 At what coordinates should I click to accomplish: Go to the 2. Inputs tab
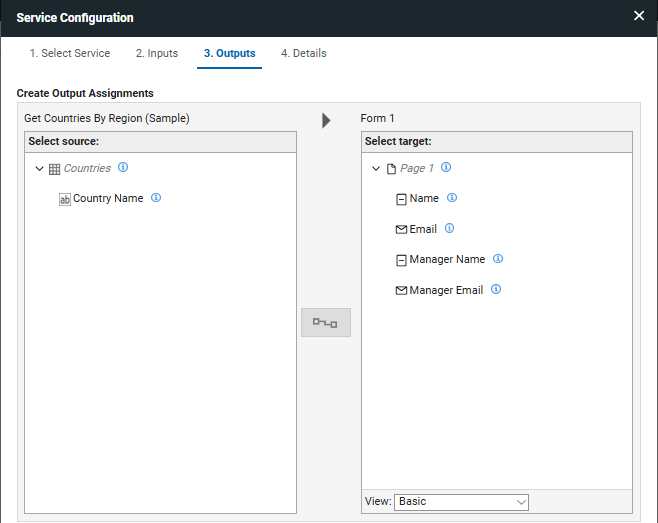click(157, 53)
